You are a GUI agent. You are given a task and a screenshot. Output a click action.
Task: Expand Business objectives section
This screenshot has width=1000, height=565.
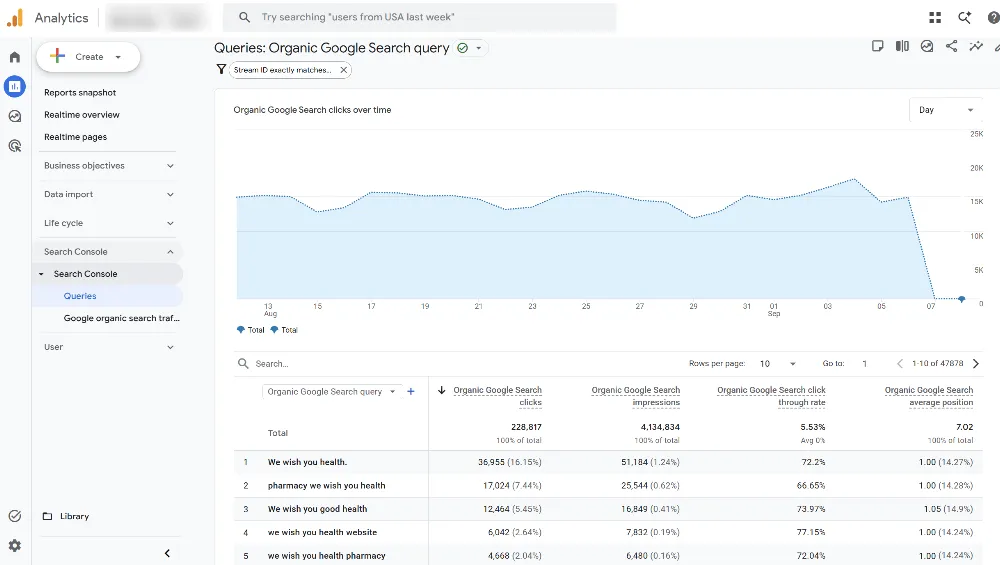pyautogui.click(x=108, y=166)
